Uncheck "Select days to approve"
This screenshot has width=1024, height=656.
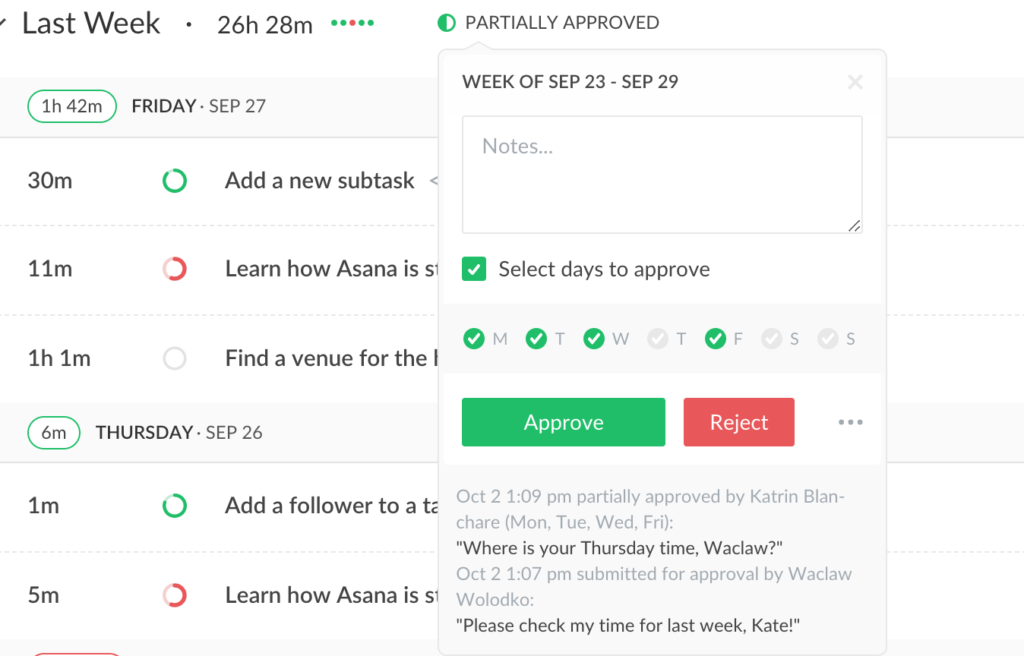(473, 269)
